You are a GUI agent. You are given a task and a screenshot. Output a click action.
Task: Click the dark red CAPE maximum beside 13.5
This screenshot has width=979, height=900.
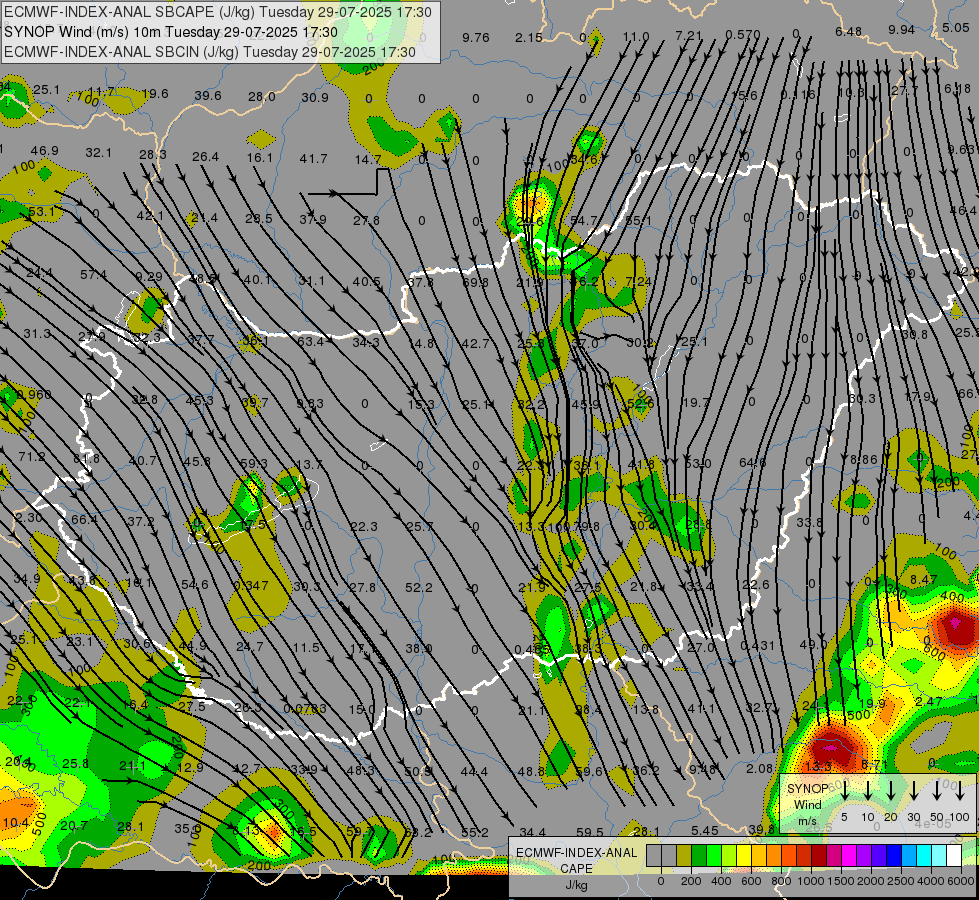click(830, 747)
